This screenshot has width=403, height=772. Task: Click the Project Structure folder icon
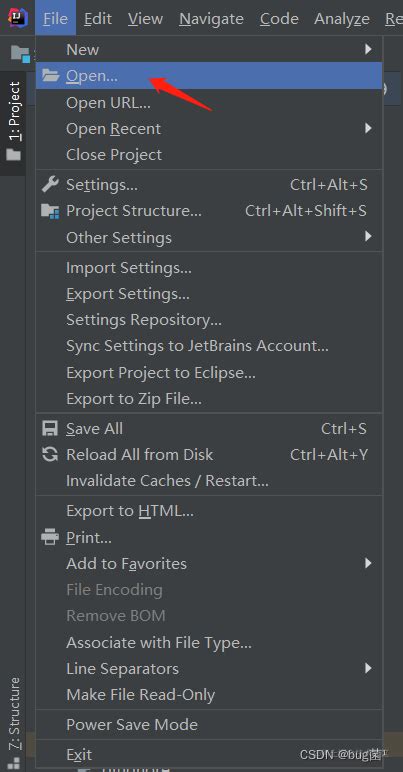pyautogui.click(x=50, y=211)
